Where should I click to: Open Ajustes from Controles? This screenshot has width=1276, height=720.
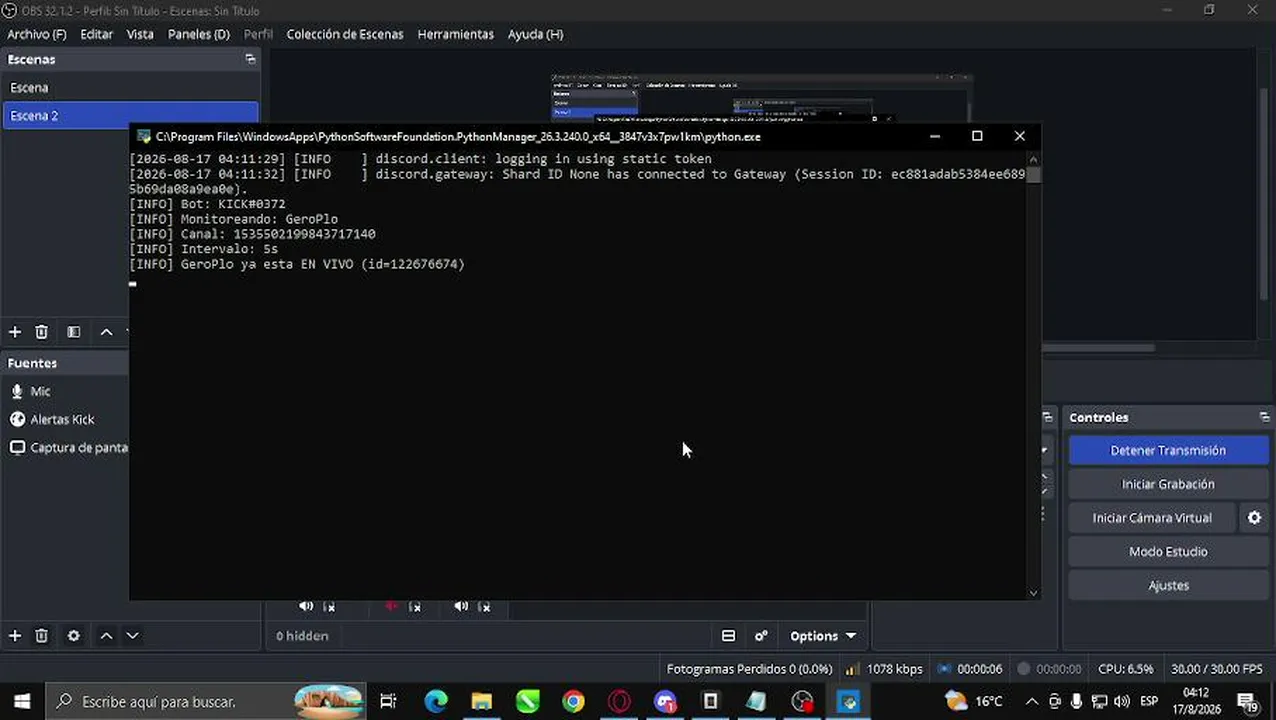(1168, 586)
